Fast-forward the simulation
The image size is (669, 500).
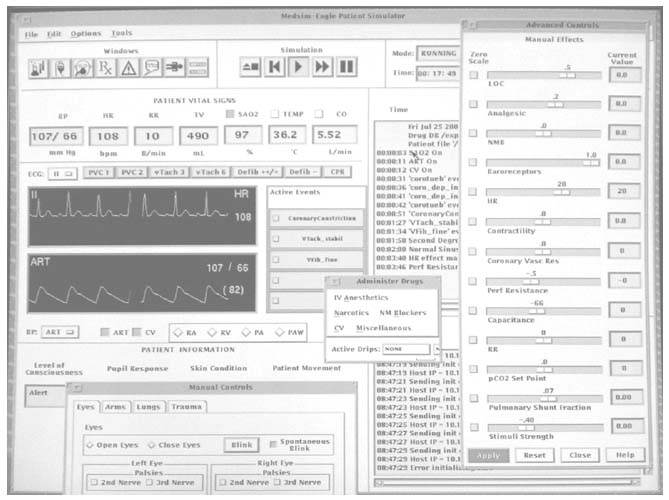(322, 67)
